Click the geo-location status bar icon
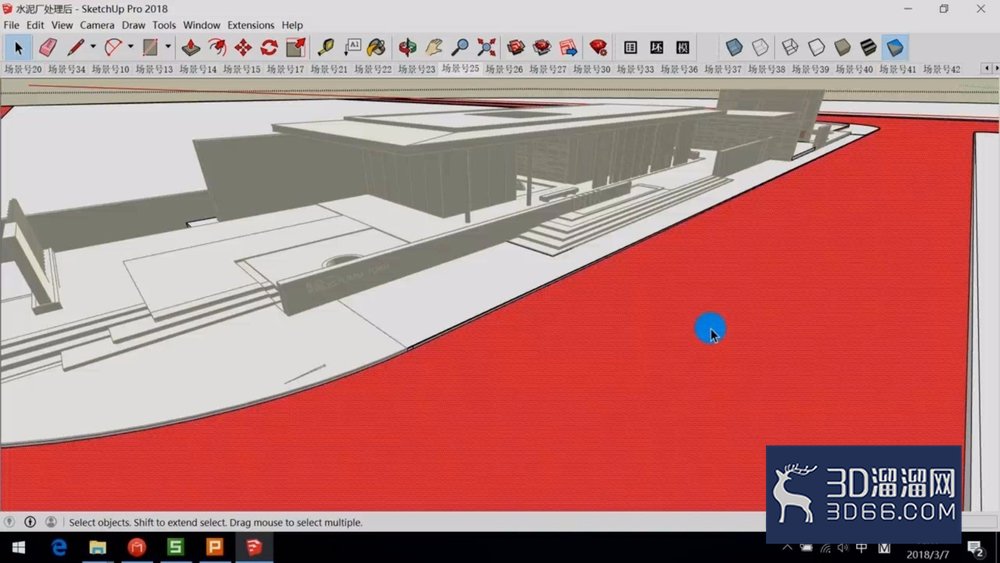The image size is (1000, 563). pyautogui.click(x=9, y=522)
